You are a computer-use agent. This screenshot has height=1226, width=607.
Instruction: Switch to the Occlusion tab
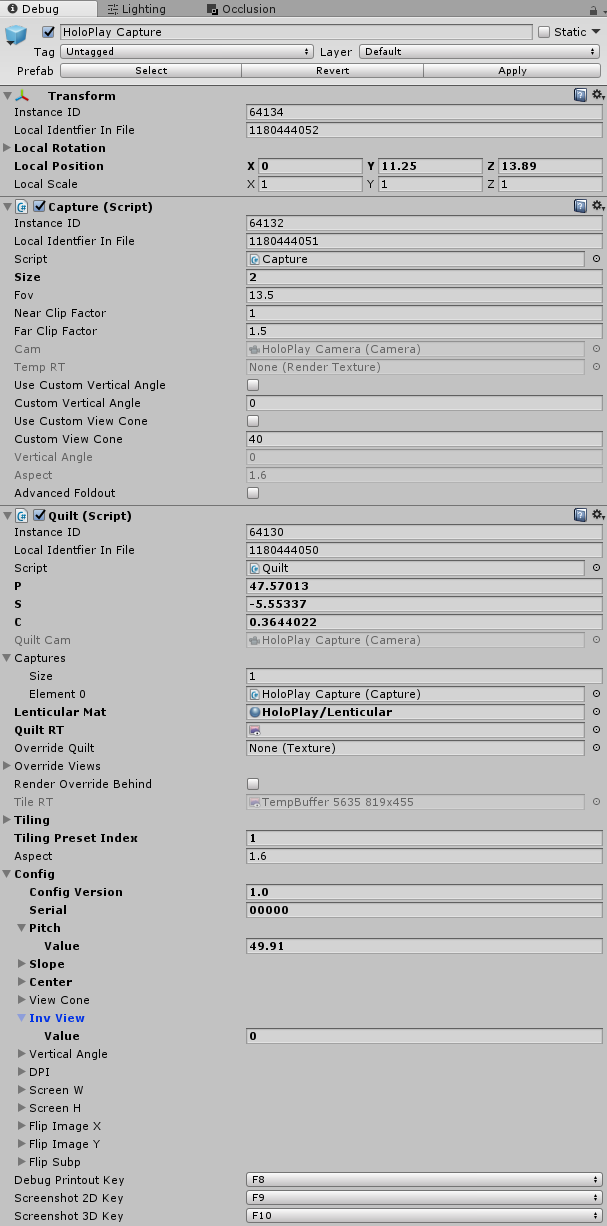click(241, 9)
